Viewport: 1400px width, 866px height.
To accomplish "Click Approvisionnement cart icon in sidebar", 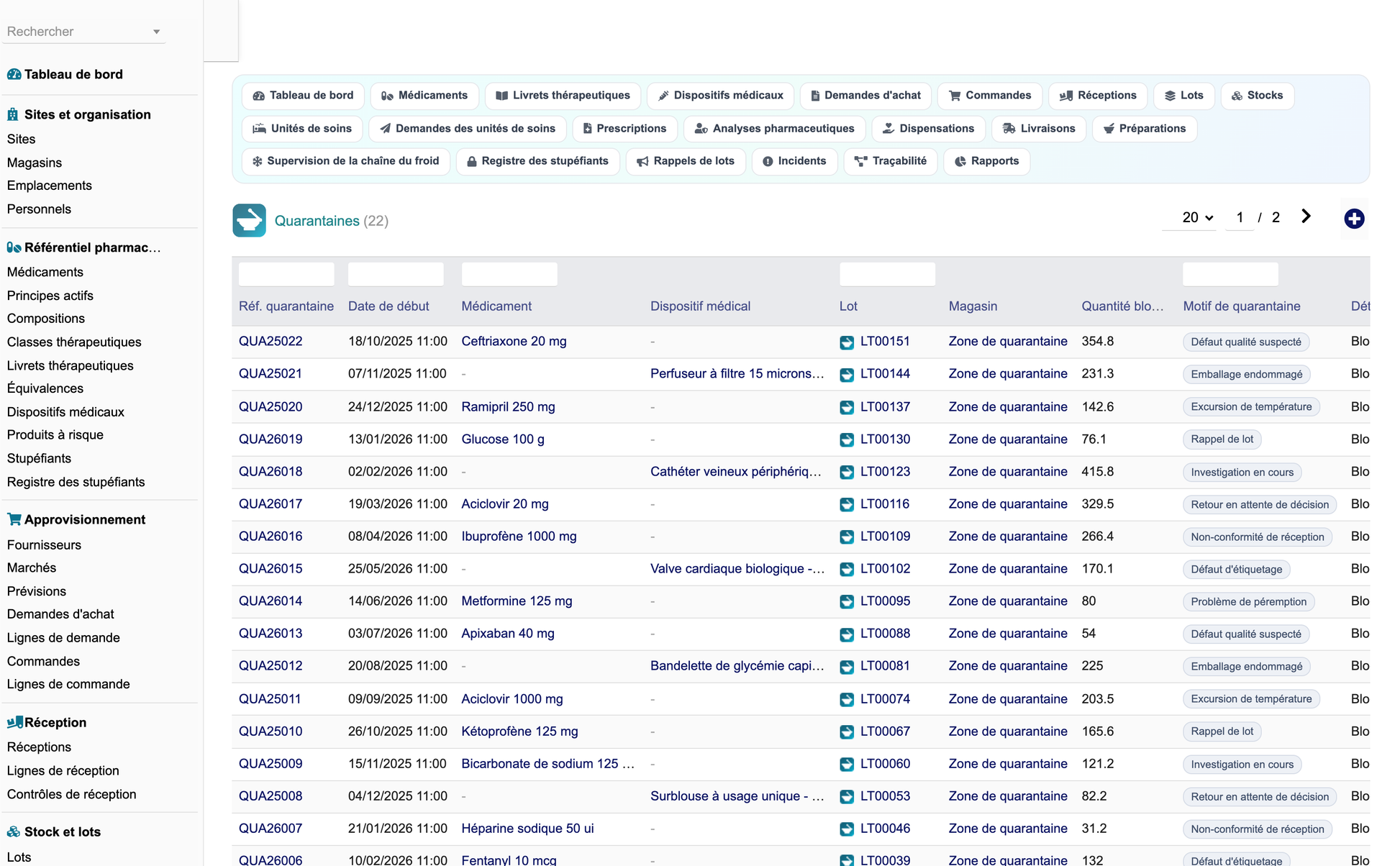I will [14, 519].
